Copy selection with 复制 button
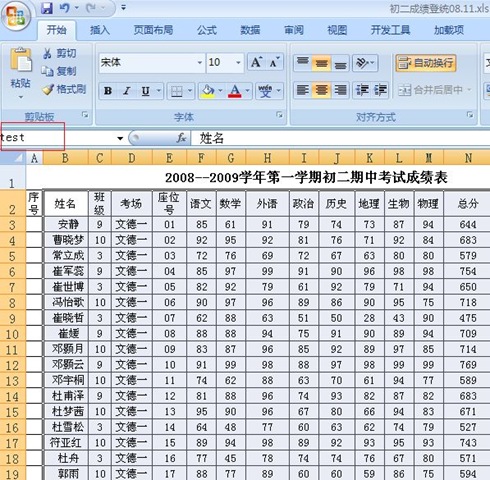 (x=59, y=71)
